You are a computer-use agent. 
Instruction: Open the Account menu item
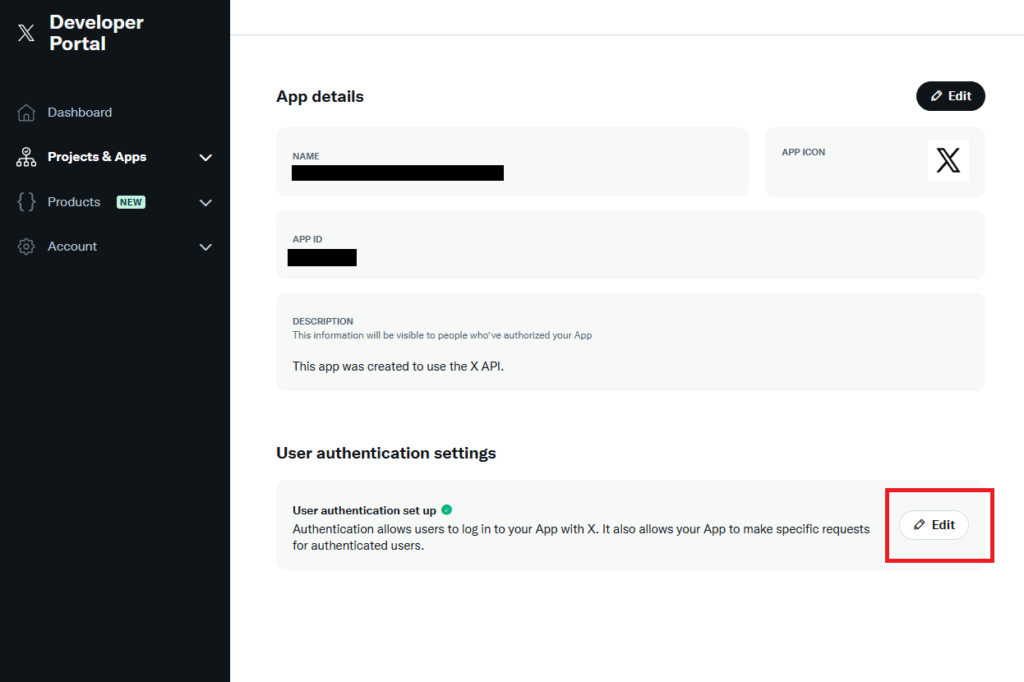click(x=72, y=247)
